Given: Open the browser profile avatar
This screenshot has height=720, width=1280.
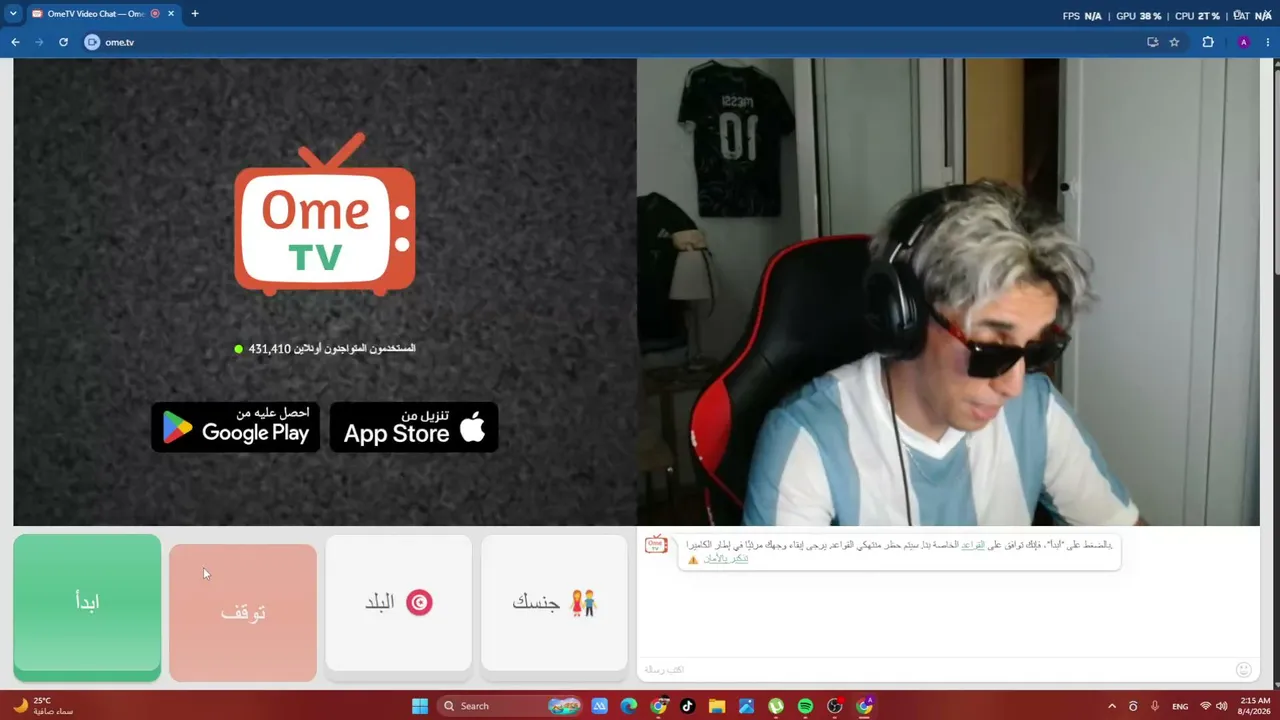Looking at the screenshot, I should pos(1243,42).
